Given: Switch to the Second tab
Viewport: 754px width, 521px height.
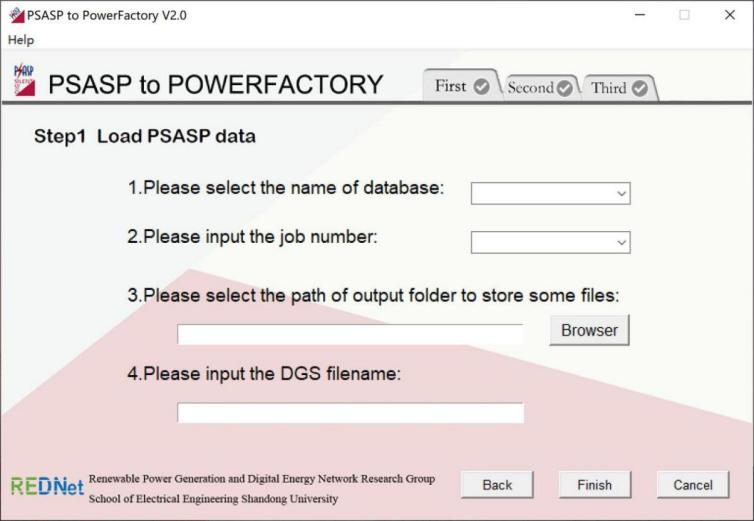Looking at the screenshot, I should (x=540, y=88).
